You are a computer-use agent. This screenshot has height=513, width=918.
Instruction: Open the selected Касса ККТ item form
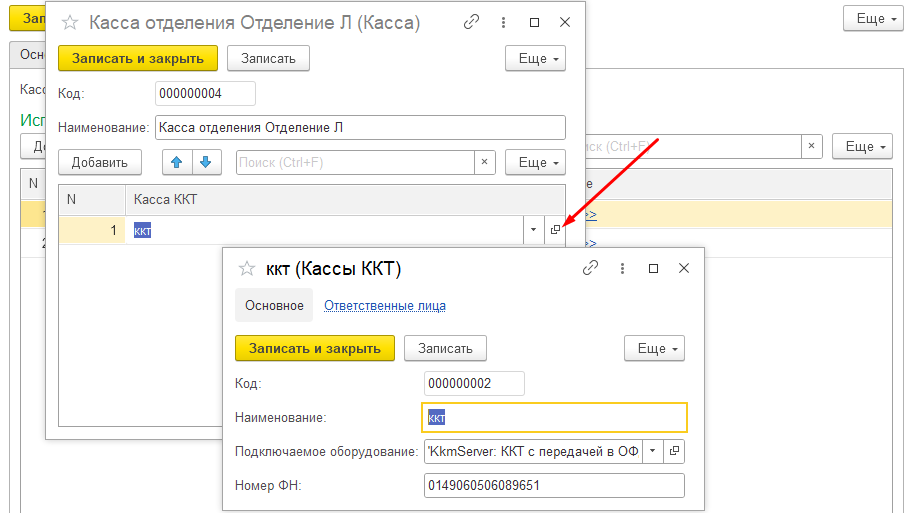click(x=556, y=231)
